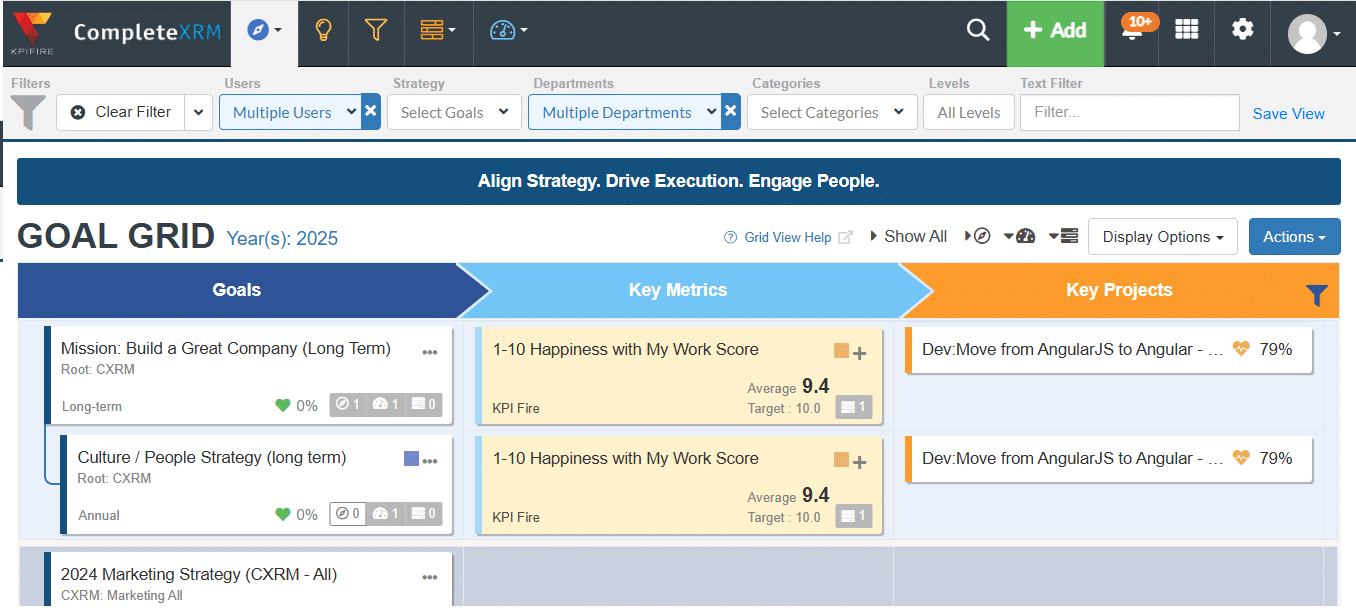Image resolution: width=1356 pixels, height=608 pixels.
Task: Open the Select Categories dropdown
Action: click(x=832, y=112)
